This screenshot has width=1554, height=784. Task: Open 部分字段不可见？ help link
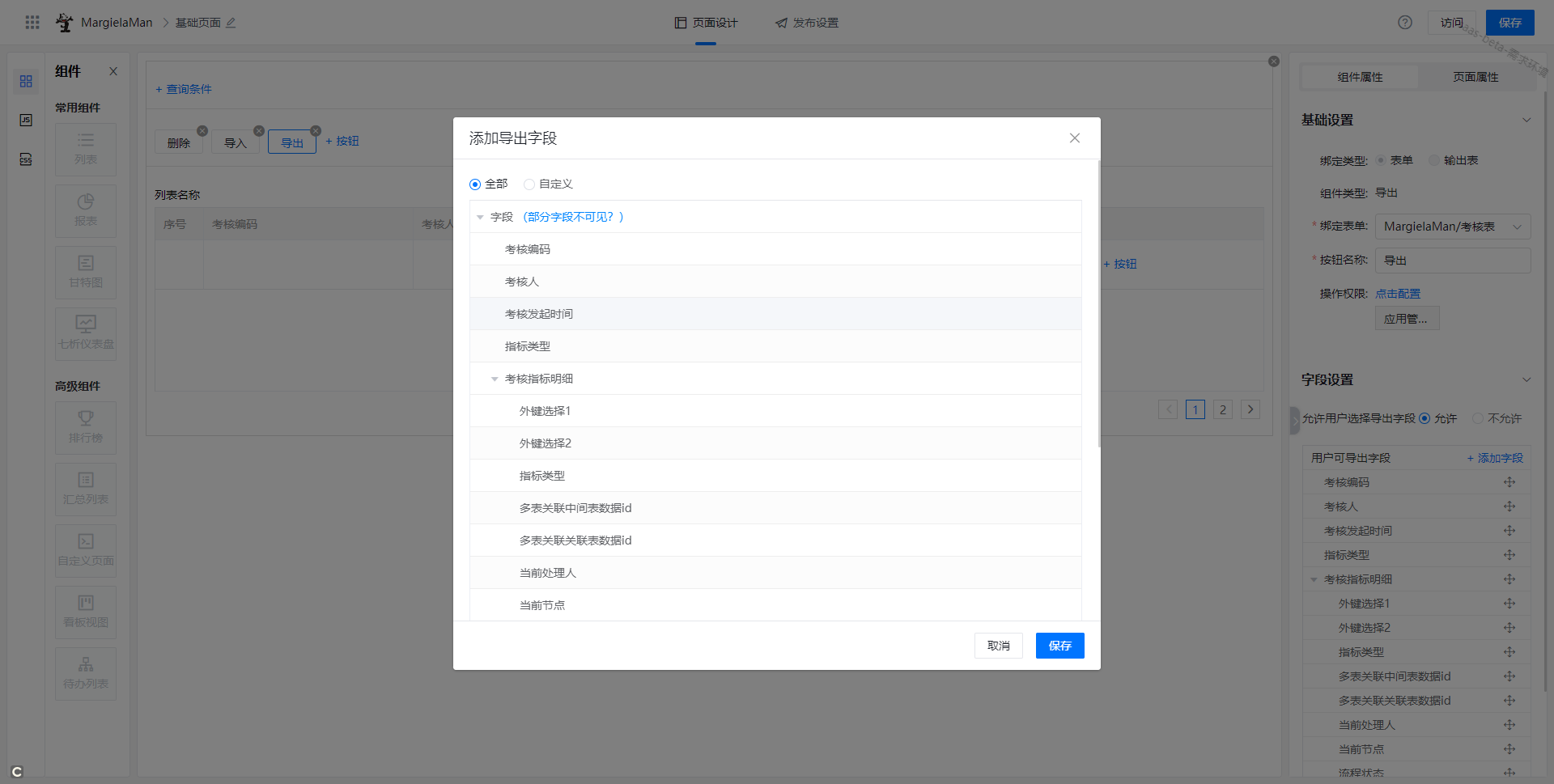pos(573,217)
